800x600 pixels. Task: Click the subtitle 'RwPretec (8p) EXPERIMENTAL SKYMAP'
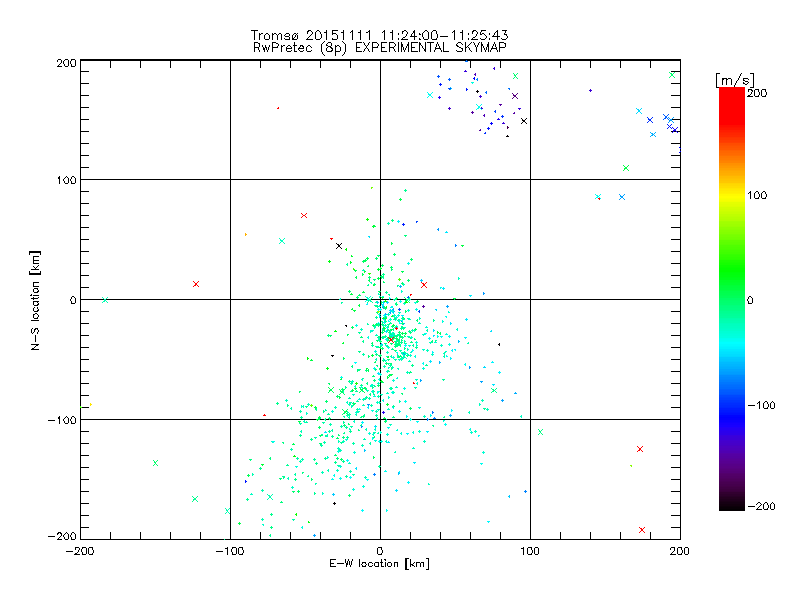(380, 47)
